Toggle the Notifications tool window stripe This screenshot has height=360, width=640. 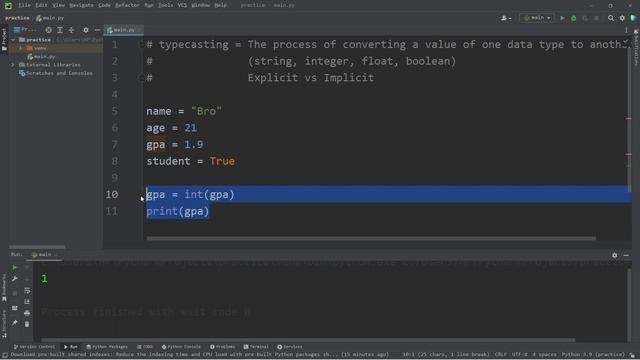(x=636, y=47)
